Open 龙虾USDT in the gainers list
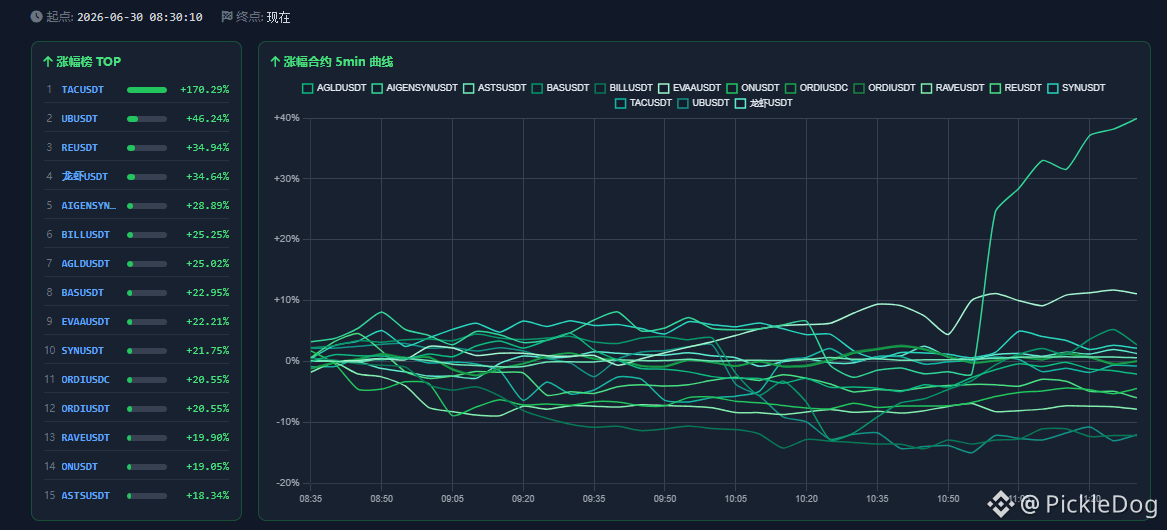This screenshot has width=1167, height=530. [85, 176]
